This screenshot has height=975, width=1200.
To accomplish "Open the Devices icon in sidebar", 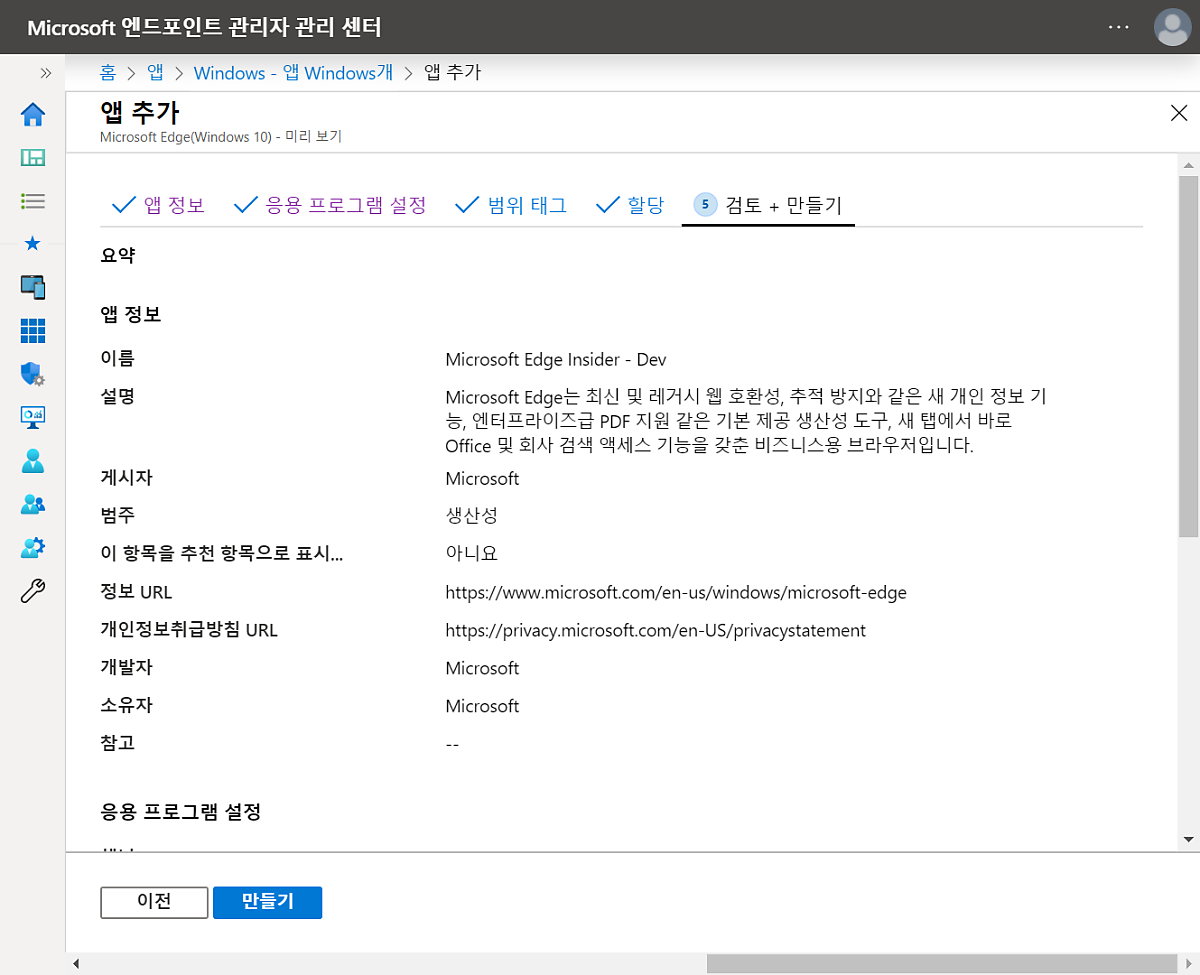I will tap(33, 287).
